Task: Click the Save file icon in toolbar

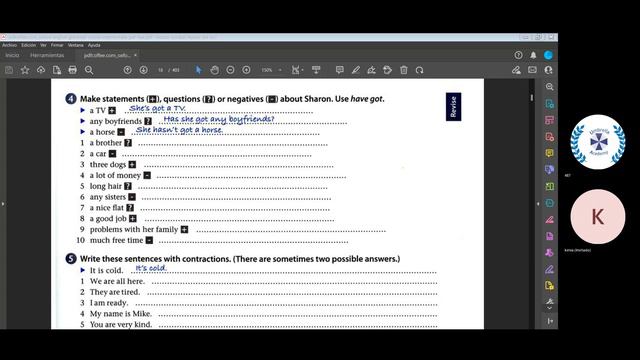Action: 9,70
